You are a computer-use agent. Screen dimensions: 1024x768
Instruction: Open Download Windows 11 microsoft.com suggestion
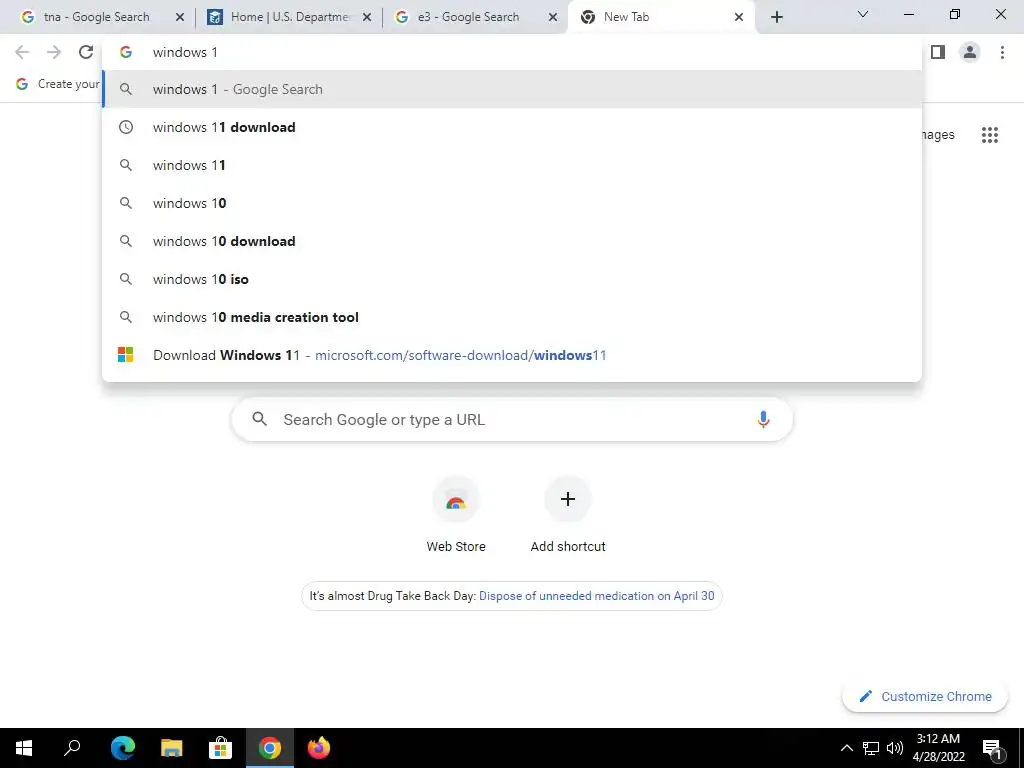[x=512, y=355]
